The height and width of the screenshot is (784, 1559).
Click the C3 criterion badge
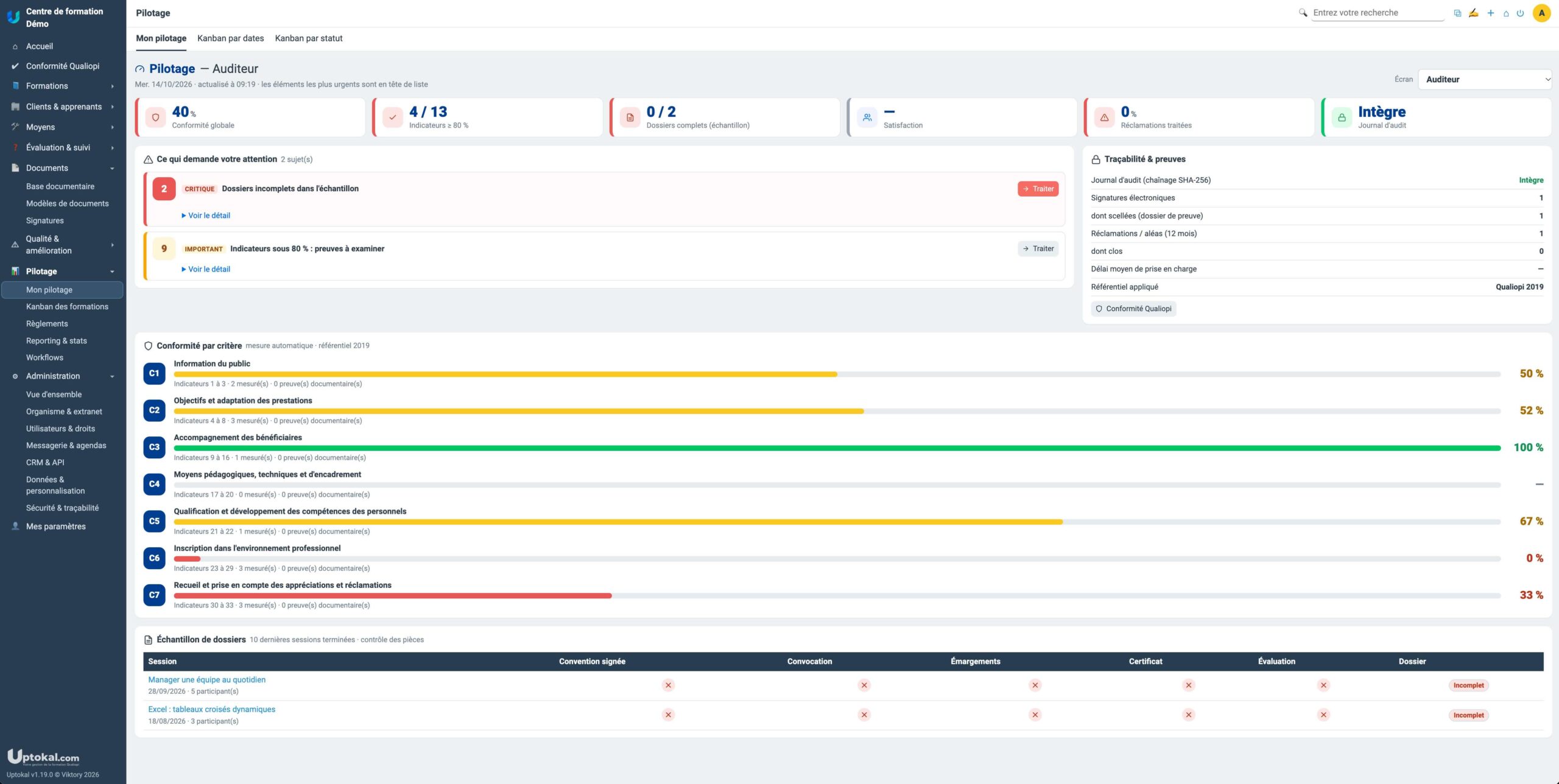click(x=154, y=447)
